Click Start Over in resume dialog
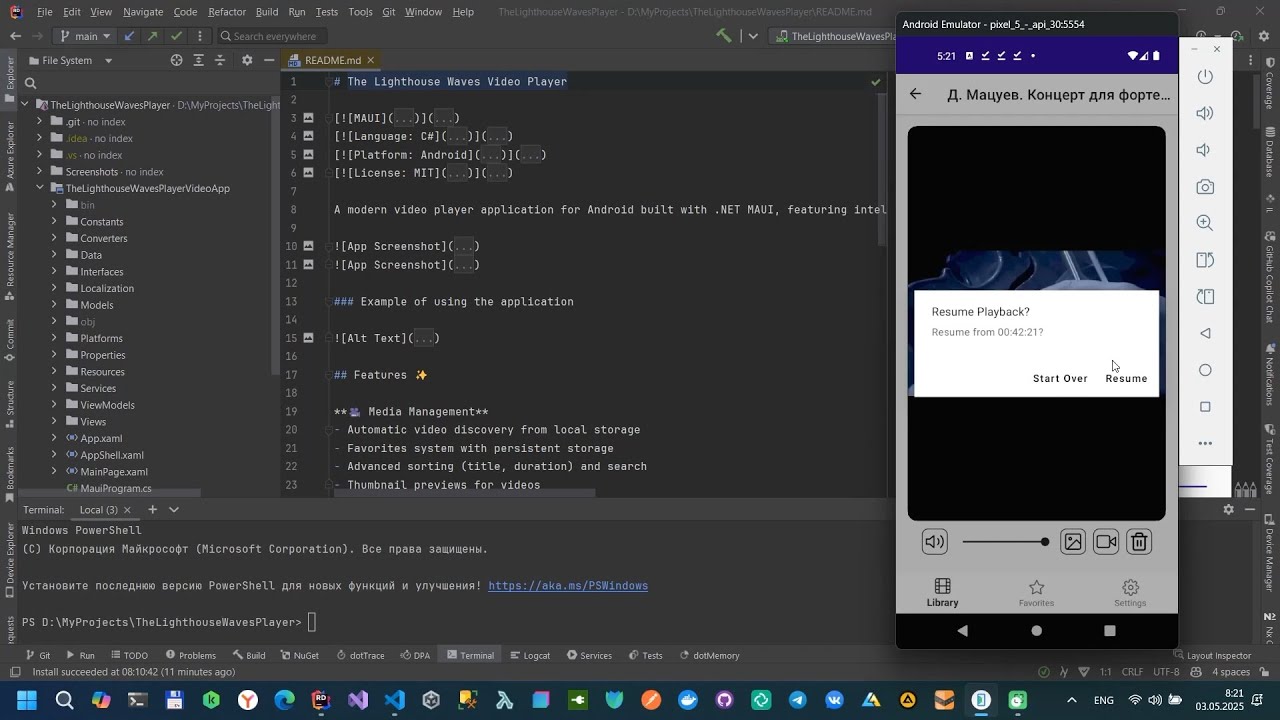Screen dimensions: 1280x720 (x=1060, y=379)
